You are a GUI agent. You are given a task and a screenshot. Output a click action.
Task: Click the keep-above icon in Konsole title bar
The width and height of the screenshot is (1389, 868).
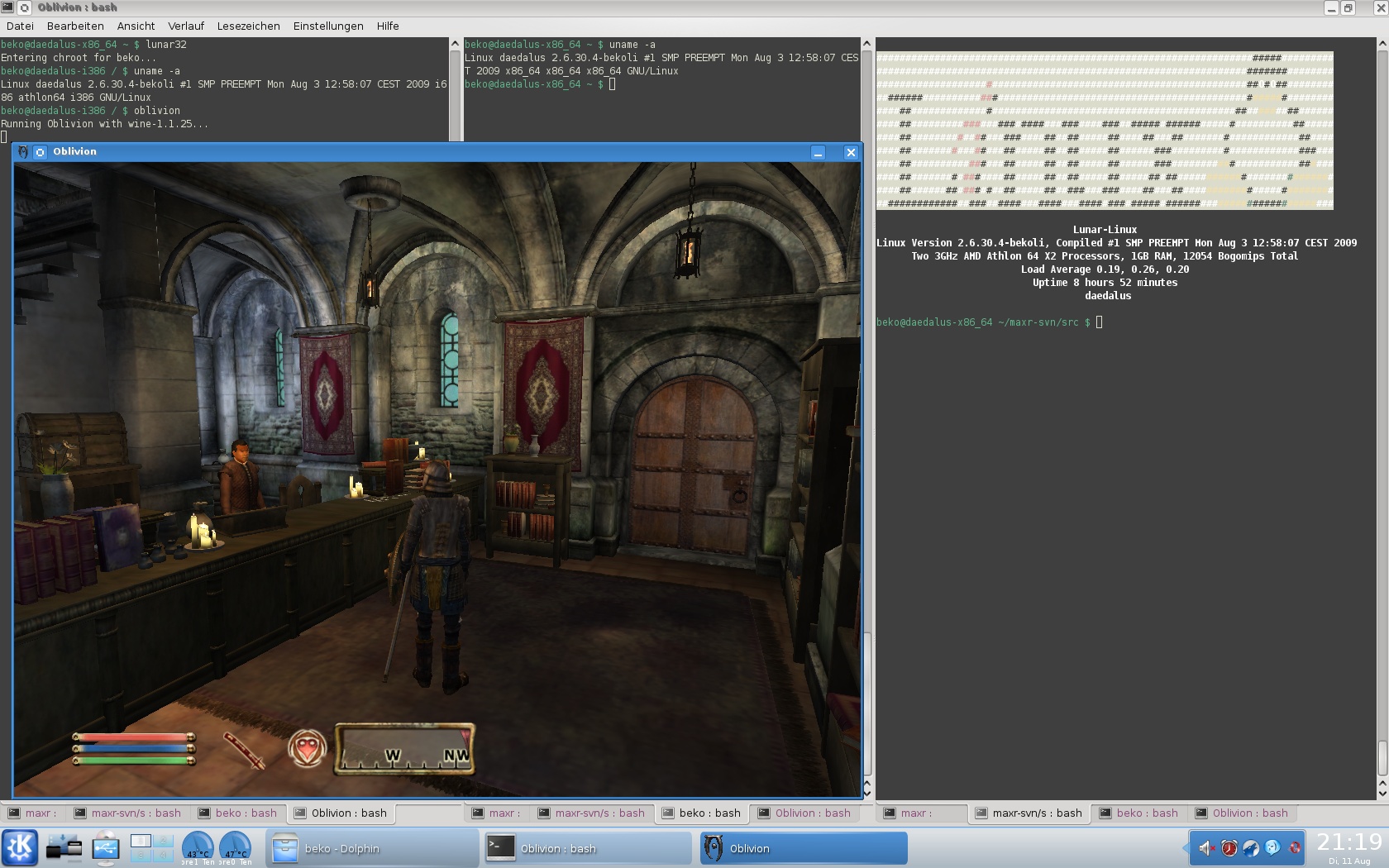[25, 7]
